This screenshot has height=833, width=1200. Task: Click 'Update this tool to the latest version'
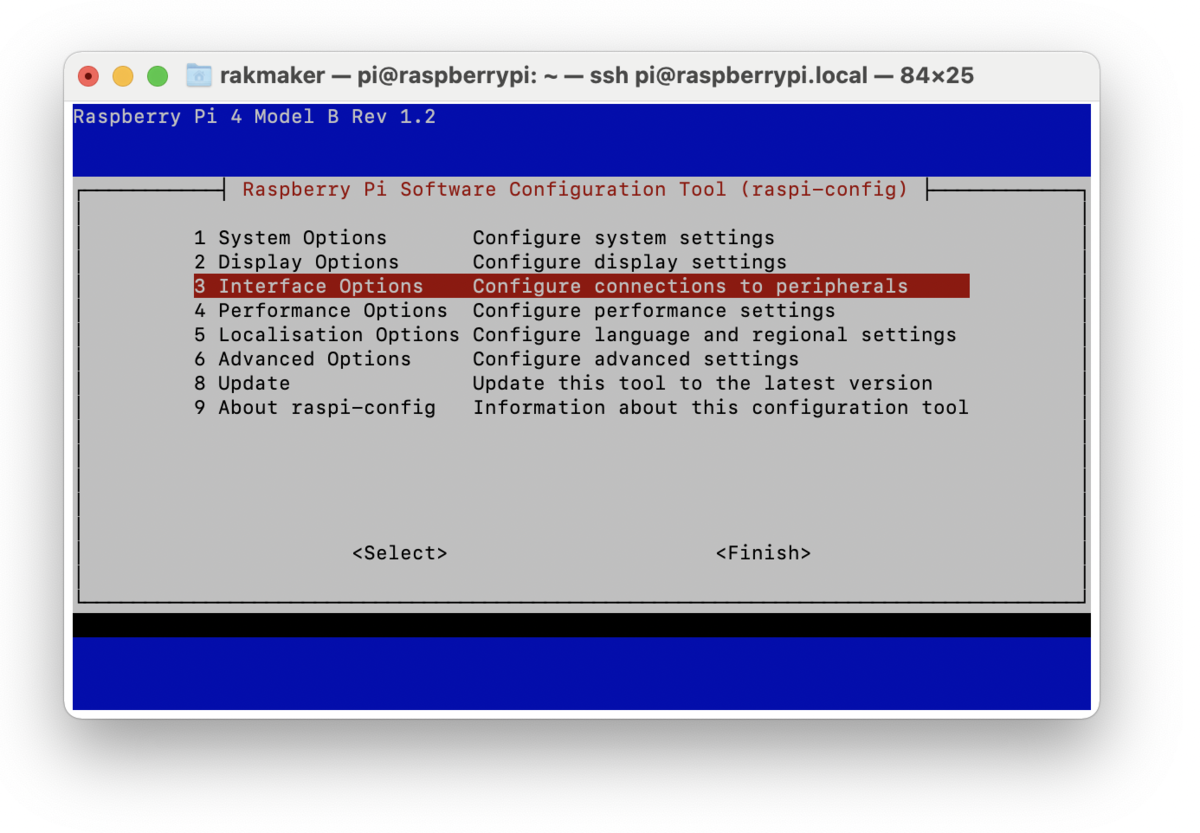(702, 383)
